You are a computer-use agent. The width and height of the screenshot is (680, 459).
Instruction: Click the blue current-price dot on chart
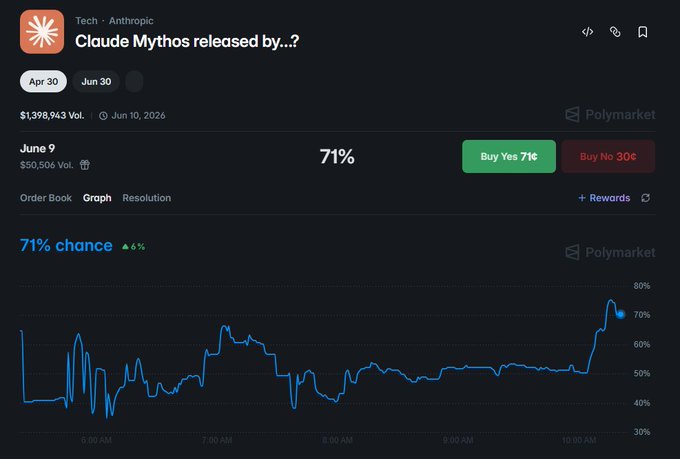(x=621, y=314)
